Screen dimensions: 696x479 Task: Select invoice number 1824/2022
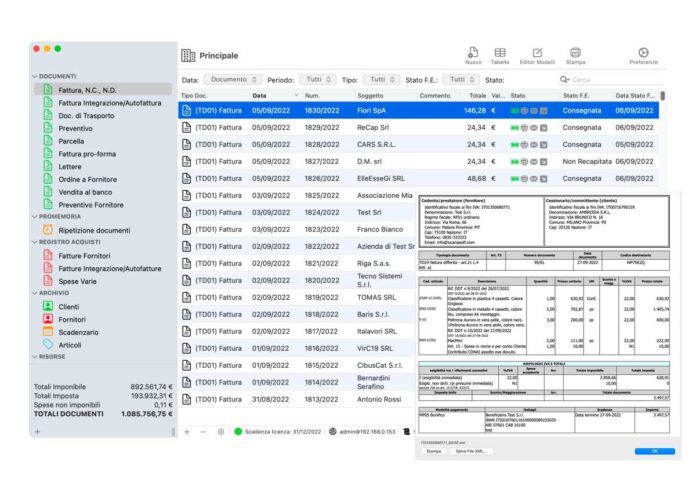pyautogui.click(x=321, y=213)
